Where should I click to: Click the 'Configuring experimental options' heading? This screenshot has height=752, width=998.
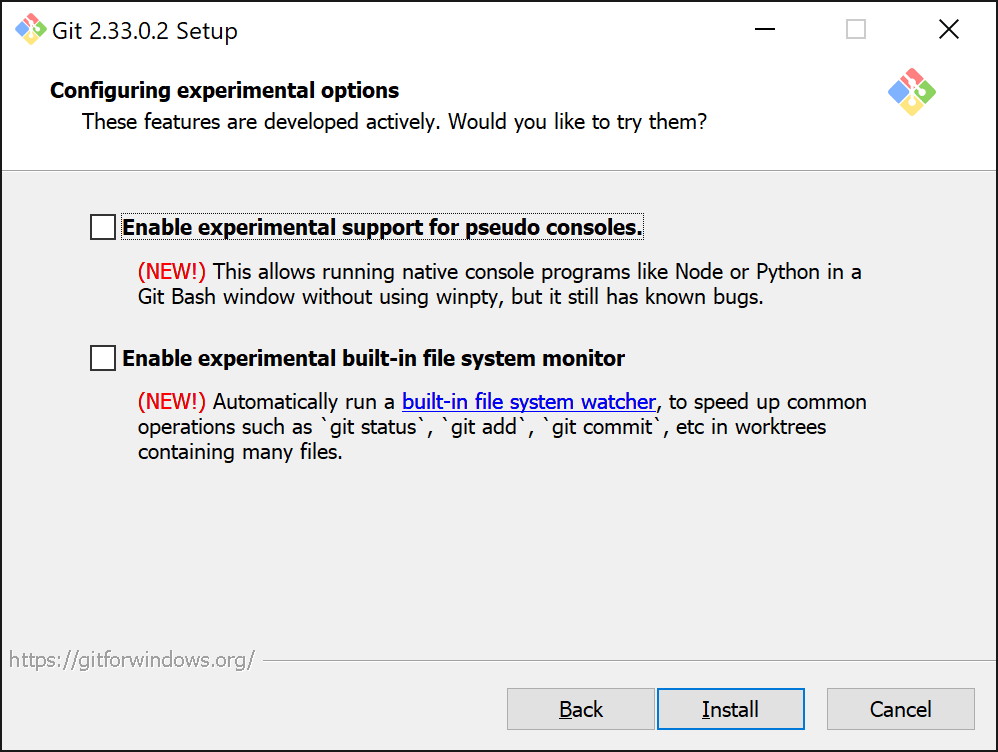point(225,90)
